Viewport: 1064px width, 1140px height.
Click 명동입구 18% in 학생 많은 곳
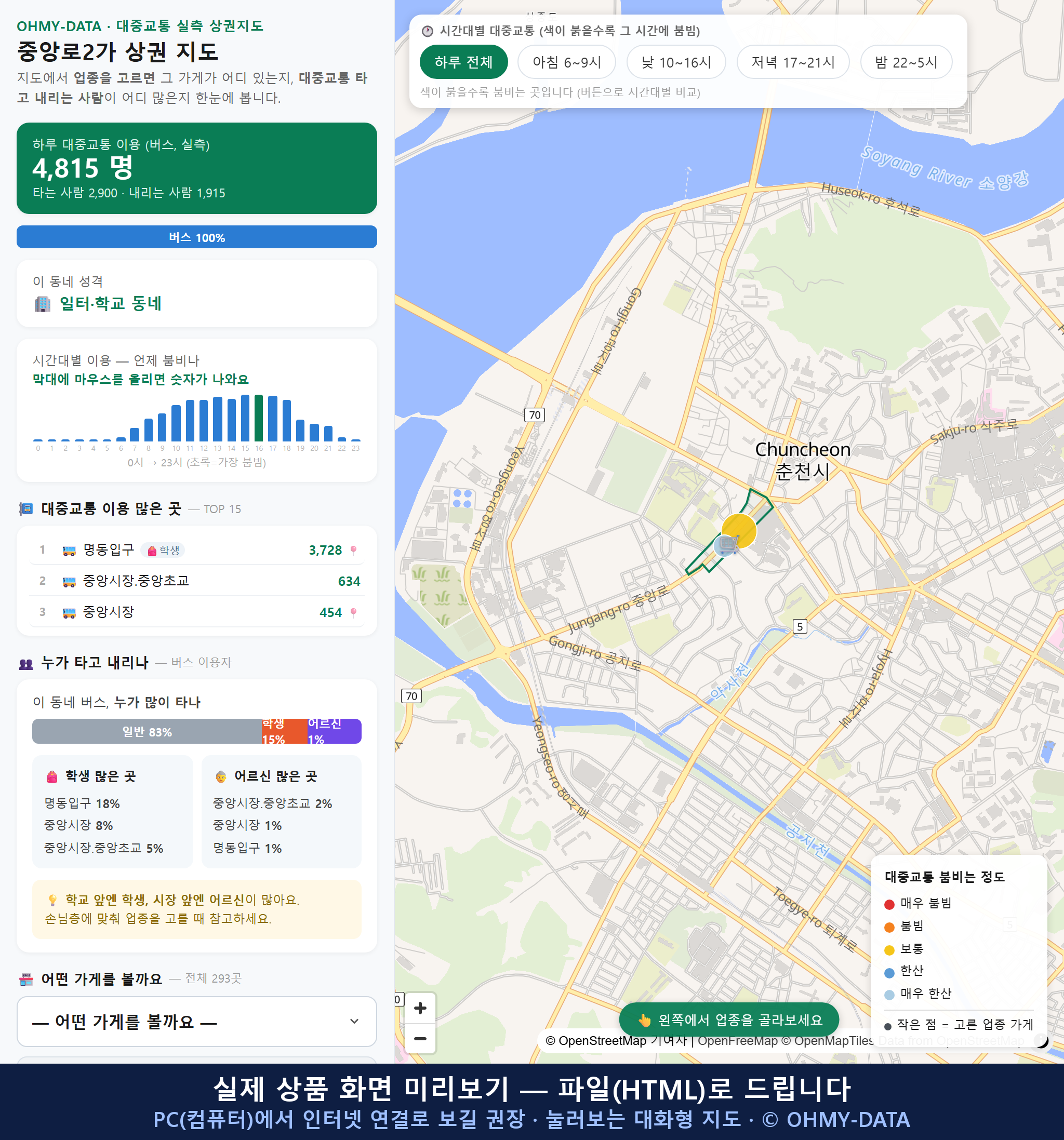point(82,803)
